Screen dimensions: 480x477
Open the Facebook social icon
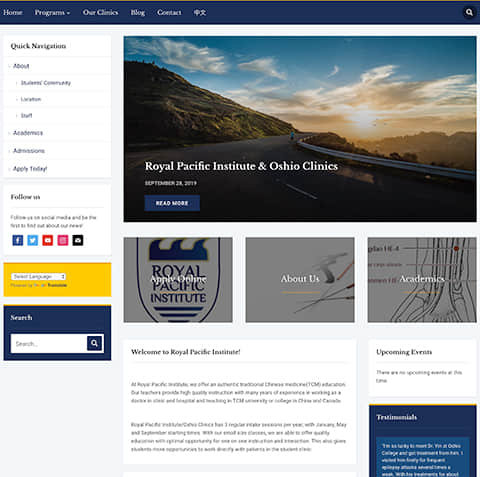tap(18, 240)
